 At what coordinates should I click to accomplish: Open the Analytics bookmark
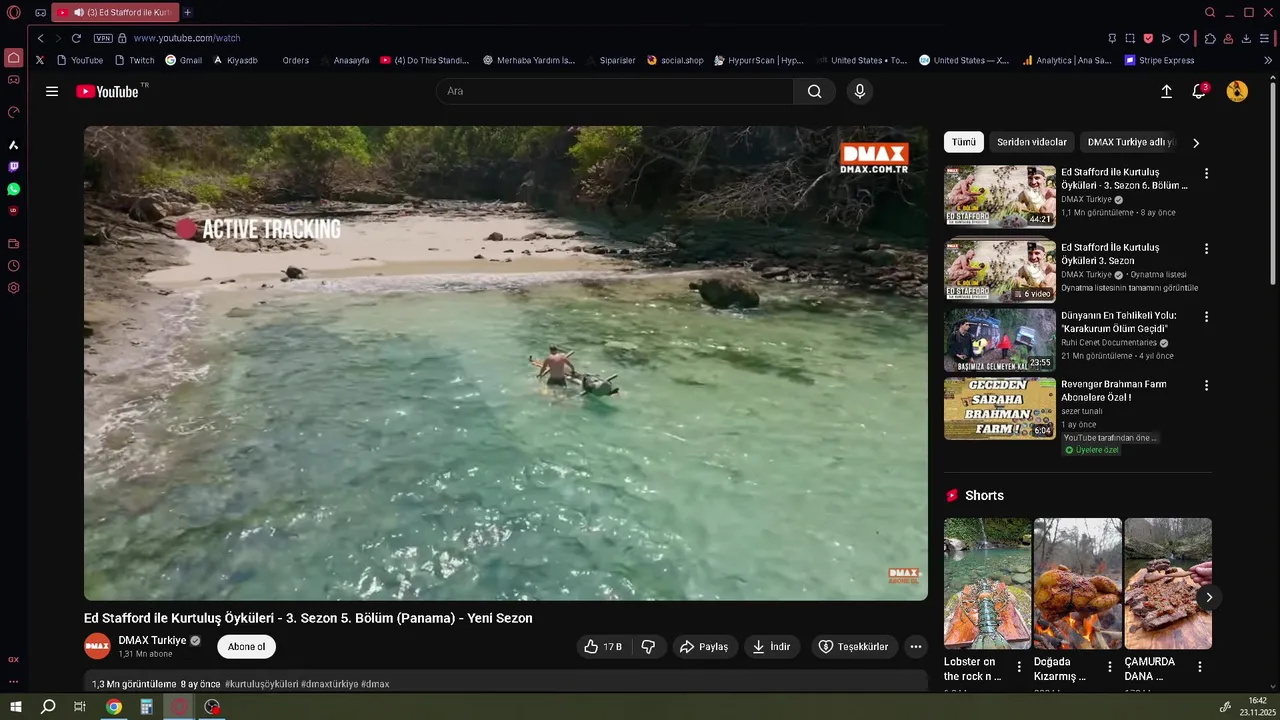1067,60
